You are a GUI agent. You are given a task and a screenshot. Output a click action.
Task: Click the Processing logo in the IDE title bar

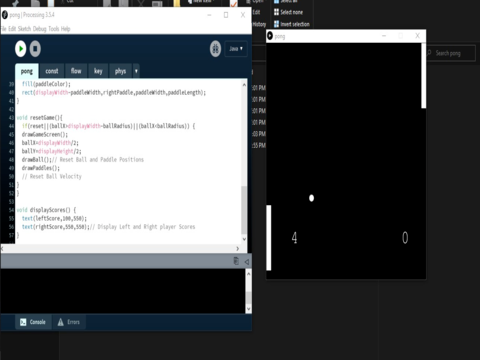pyautogui.click(x=5, y=15)
